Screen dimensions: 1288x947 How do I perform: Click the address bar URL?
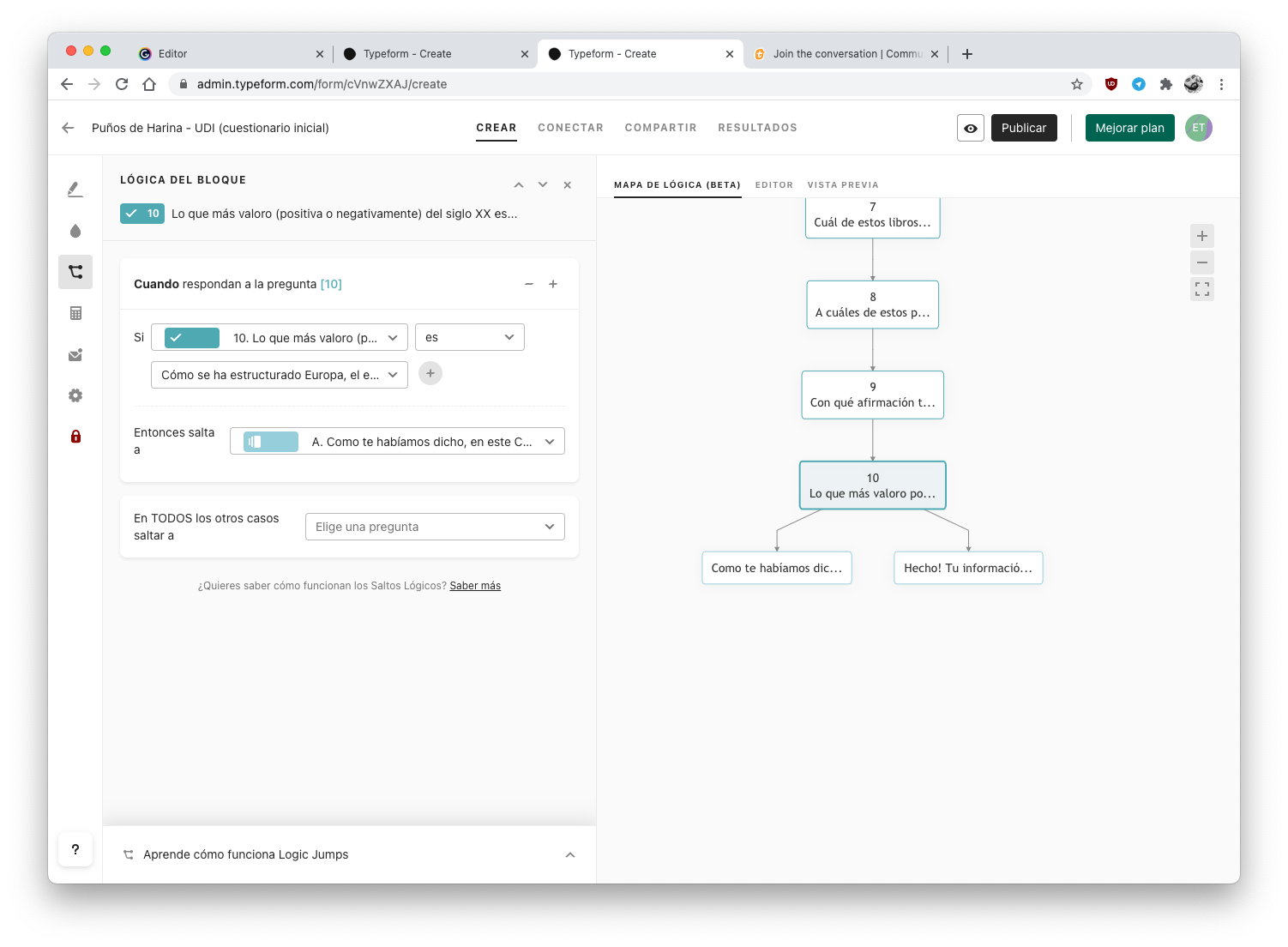pyautogui.click(x=322, y=84)
